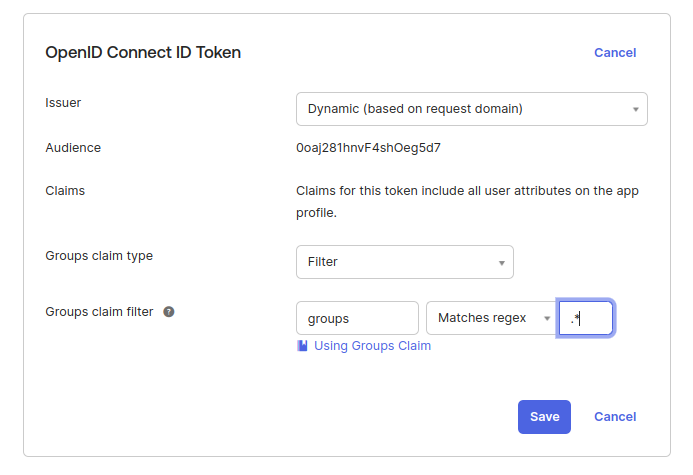693x475 pixels.
Task: Click the Claims label
Action: 65,190
